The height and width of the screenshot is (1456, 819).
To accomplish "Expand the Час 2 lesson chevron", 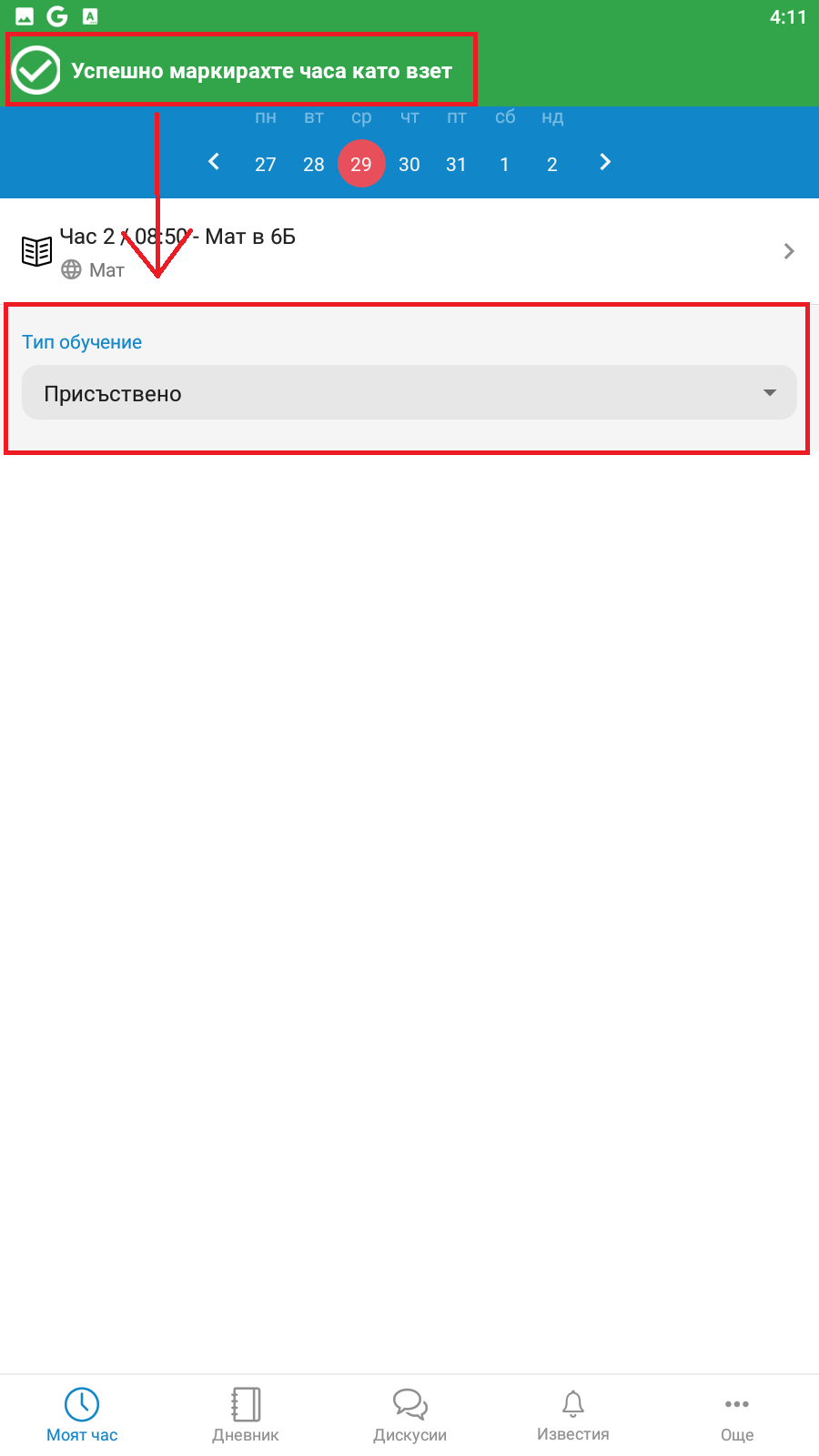I will pos(789,251).
